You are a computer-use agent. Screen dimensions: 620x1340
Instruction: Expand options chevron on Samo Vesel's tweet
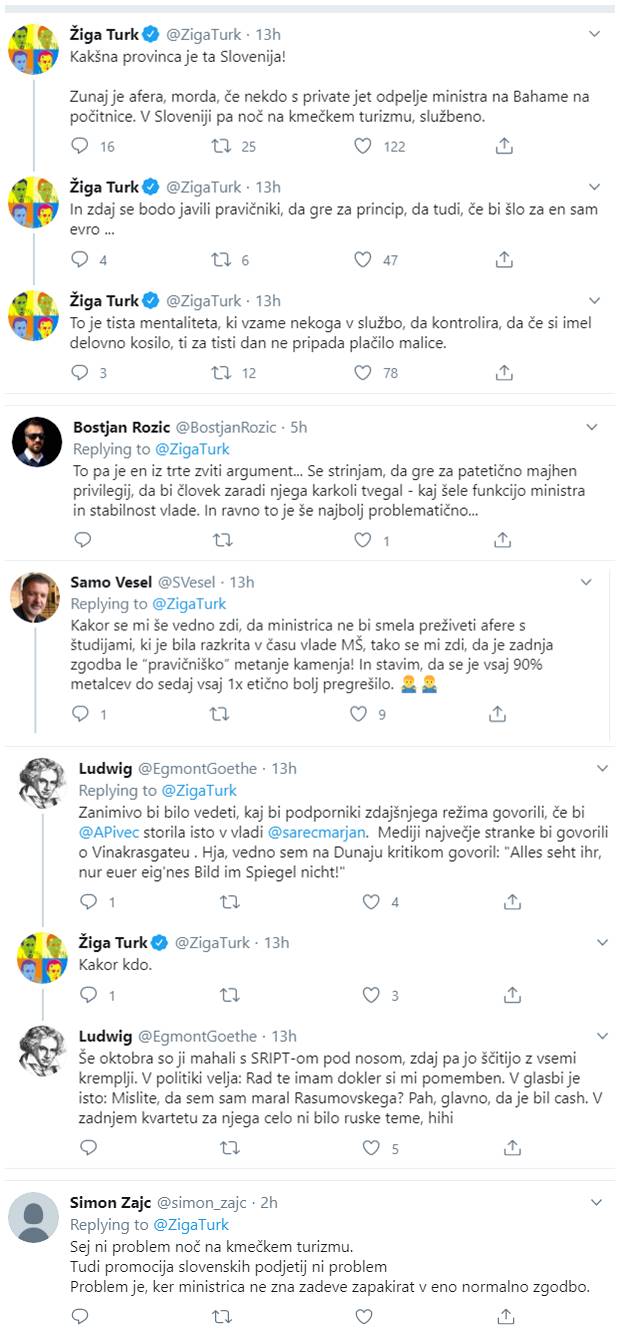(x=595, y=583)
